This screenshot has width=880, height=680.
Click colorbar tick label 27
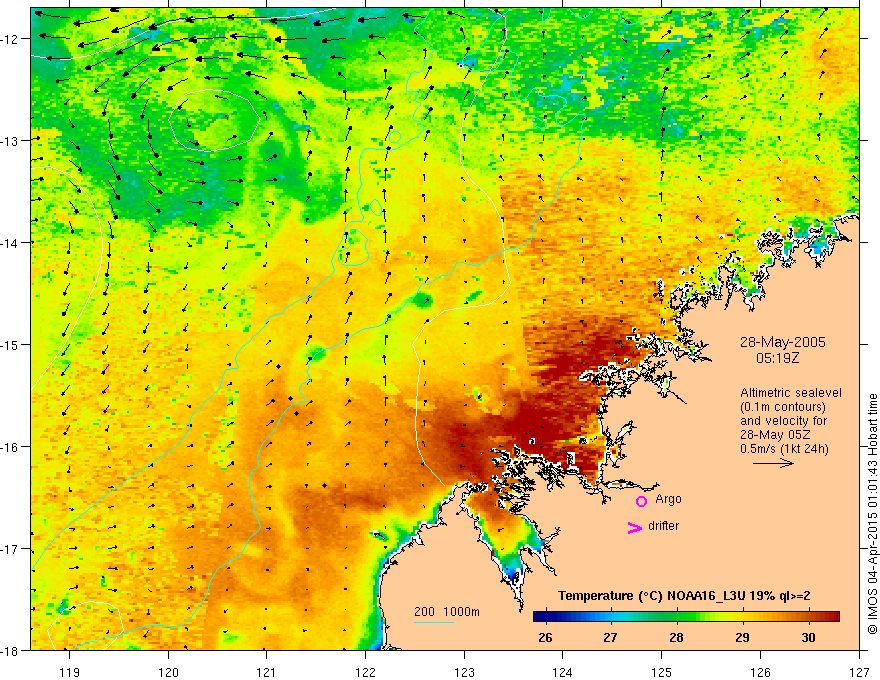point(611,637)
